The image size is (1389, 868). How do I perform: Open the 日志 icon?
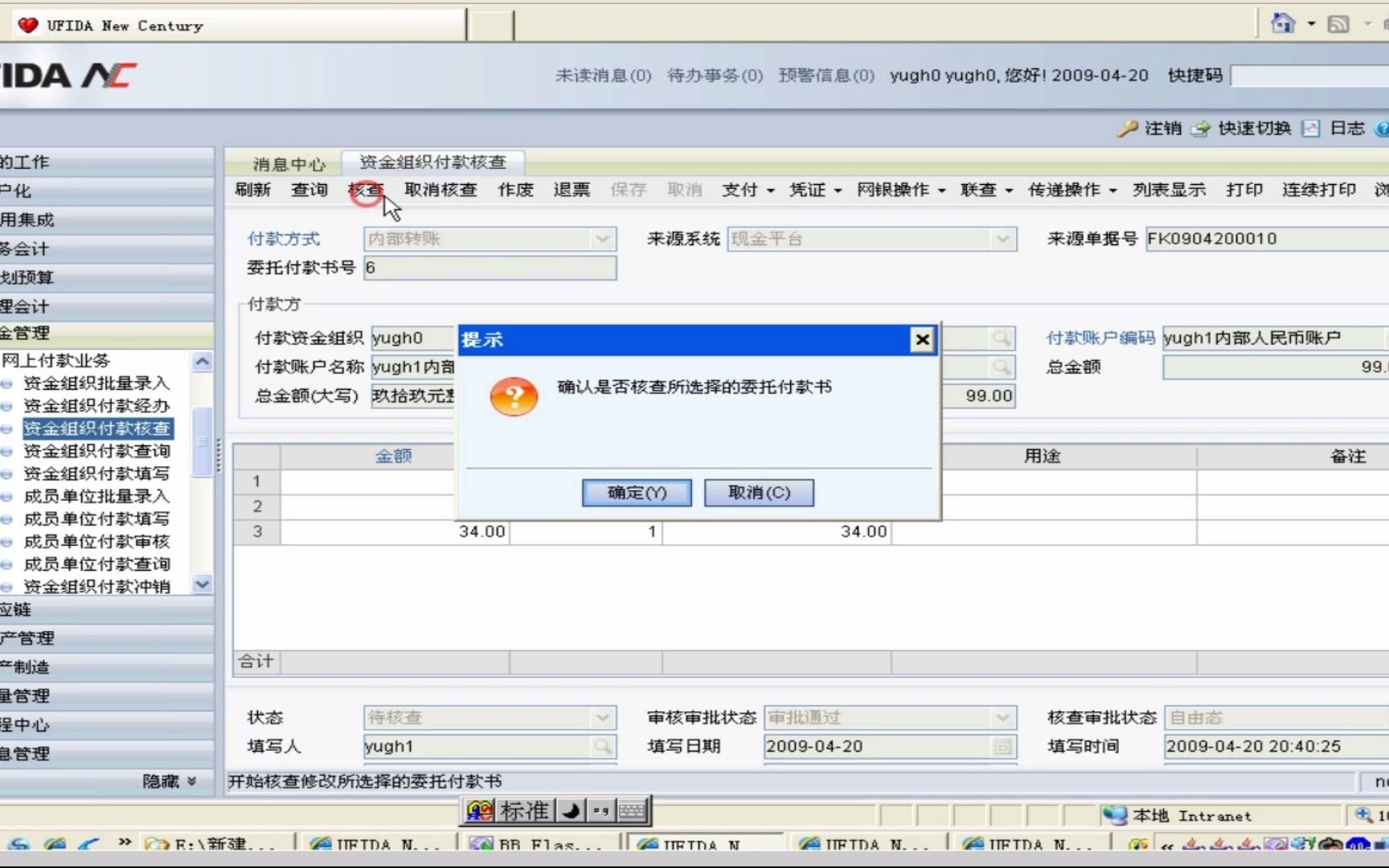click(x=1311, y=129)
